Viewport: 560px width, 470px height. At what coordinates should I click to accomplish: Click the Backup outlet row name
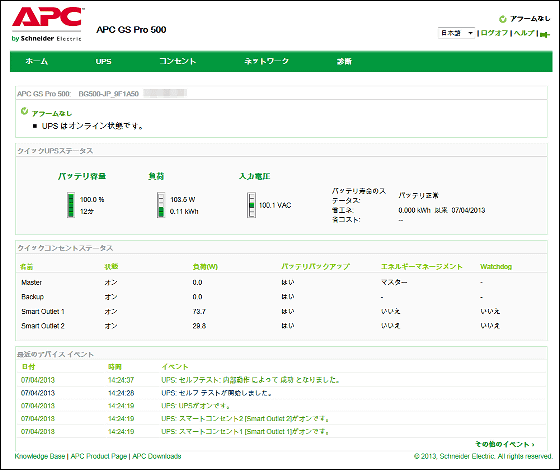click(x=32, y=297)
